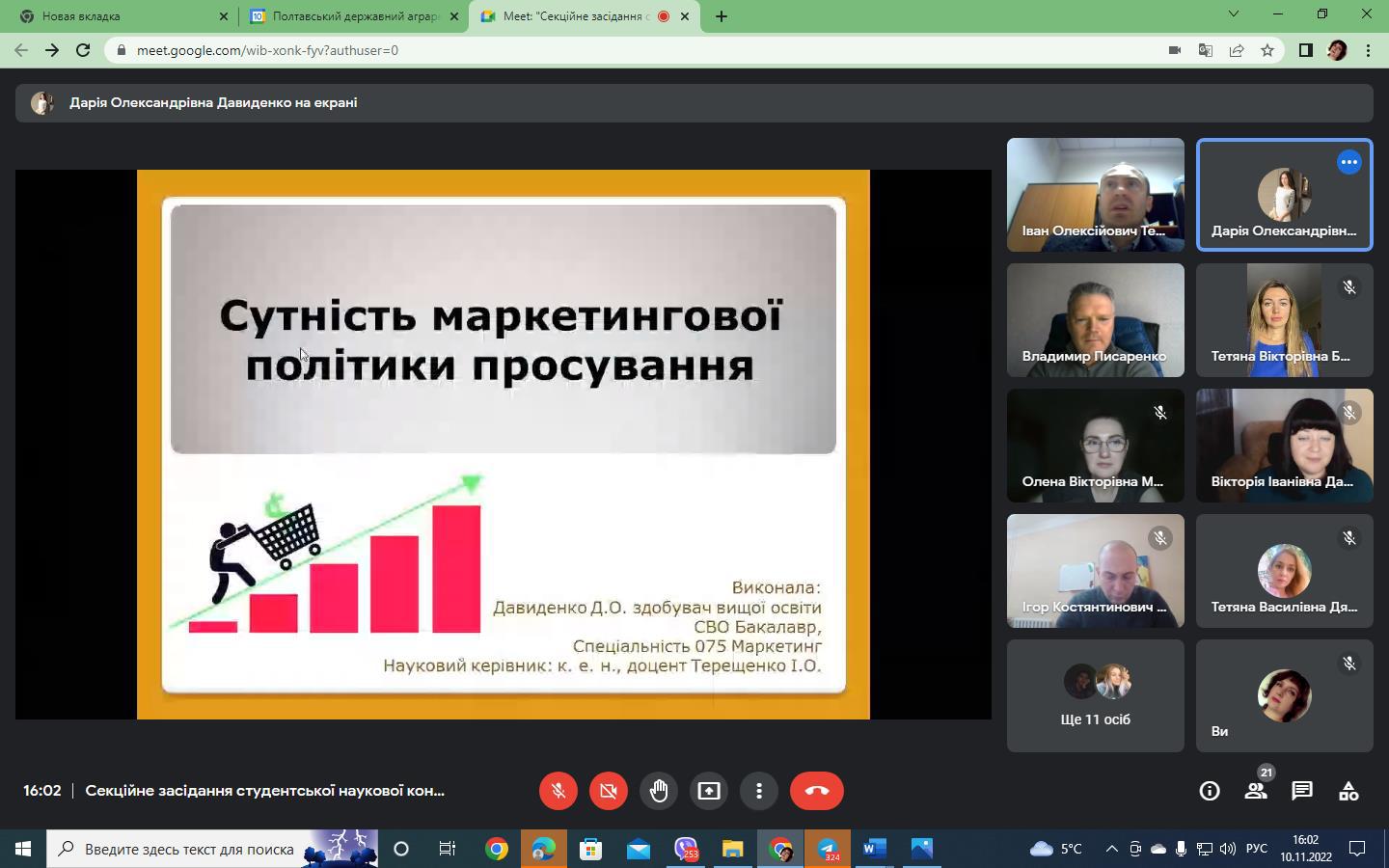The height and width of the screenshot is (868, 1389).
Task: Switch to Полтавський державний аграрний tab
Action: pyautogui.click(x=354, y=16)
